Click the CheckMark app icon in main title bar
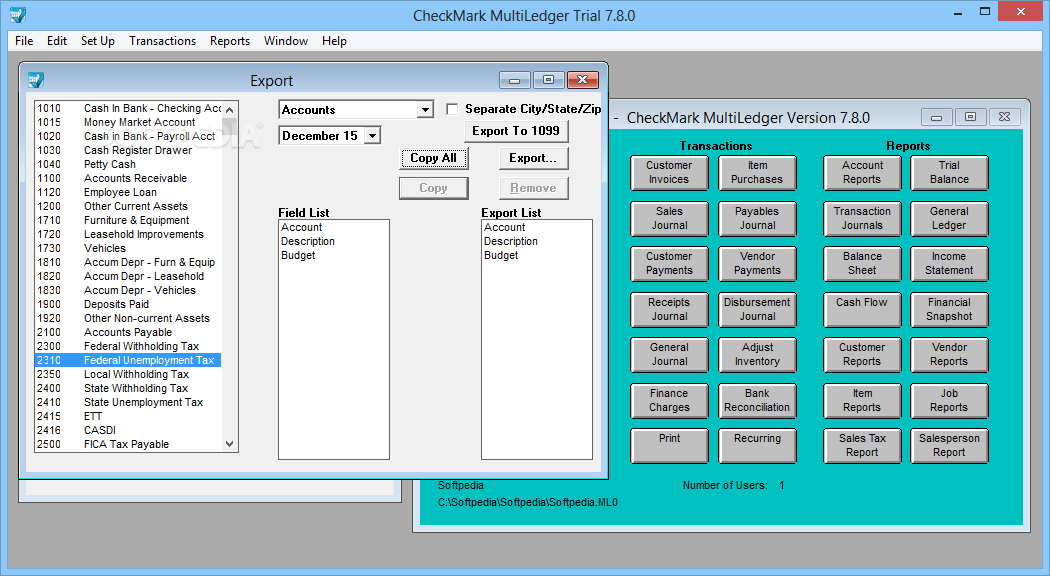 (x=18, y=14)
